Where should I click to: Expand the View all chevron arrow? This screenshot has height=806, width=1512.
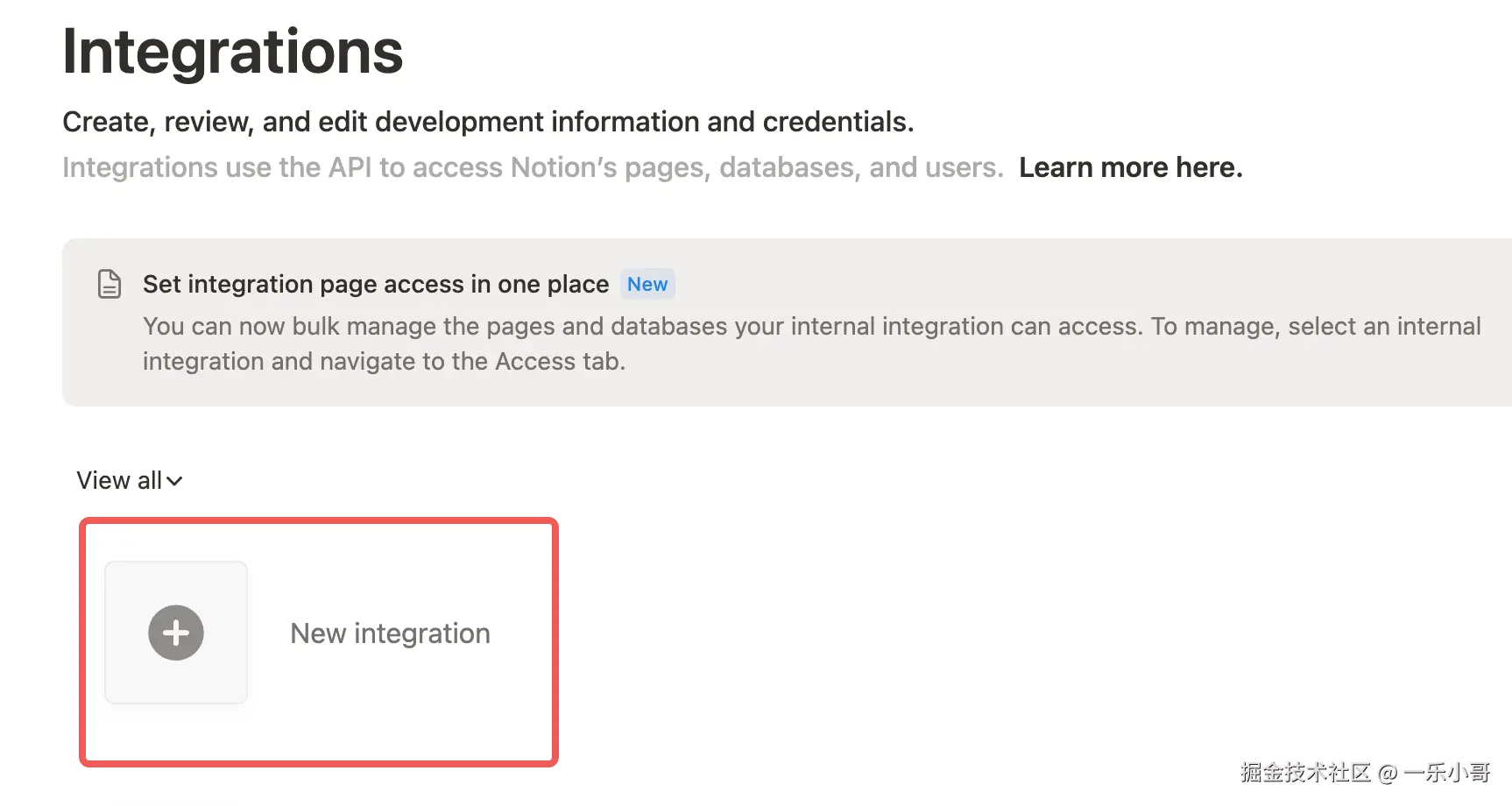174,481
